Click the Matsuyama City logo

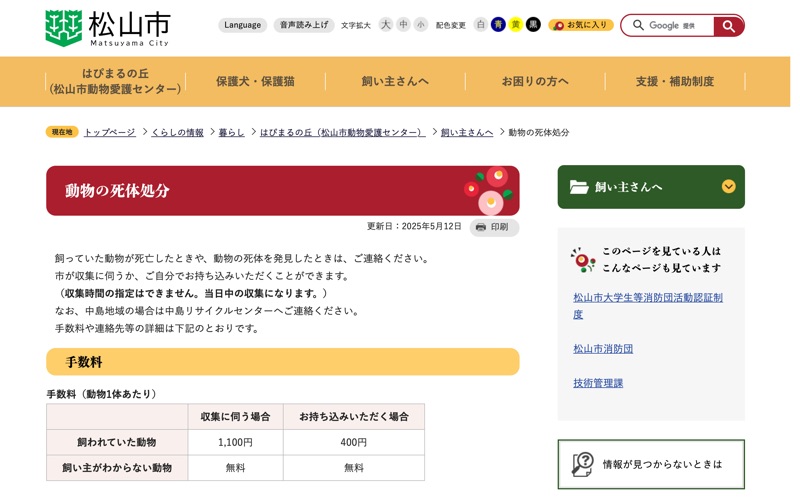pyautogui.click(x=107, y=28)
